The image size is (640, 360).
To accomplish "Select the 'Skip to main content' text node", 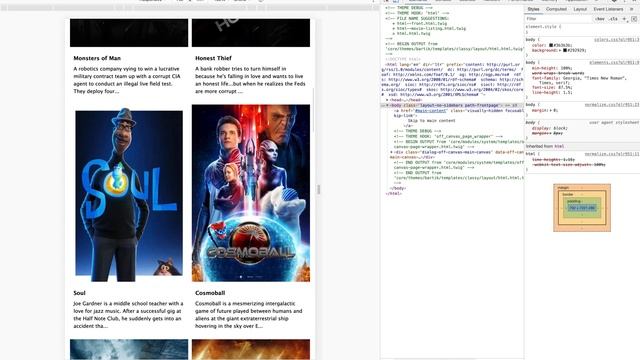I will [x=431, y=121].
